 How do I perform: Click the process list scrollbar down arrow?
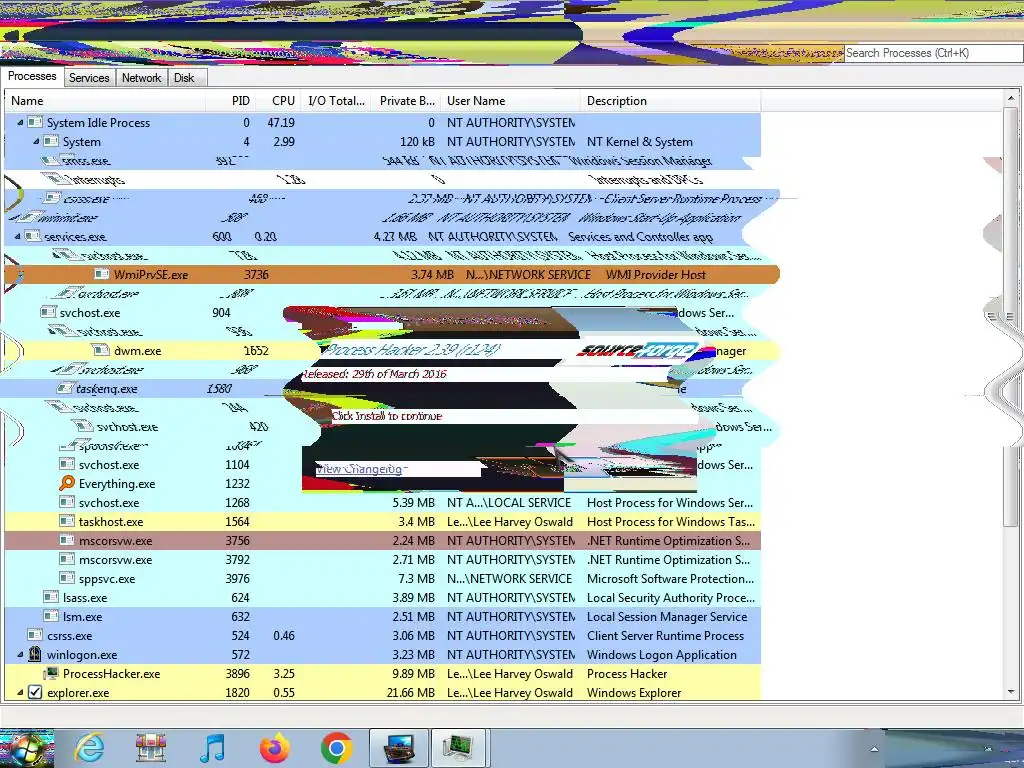click(x=1011, y=692)
